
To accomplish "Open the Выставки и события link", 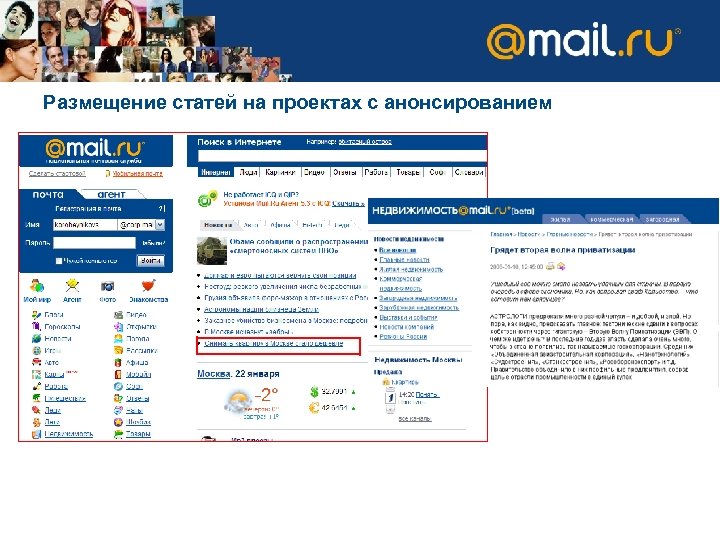I will click(x=408, y=317).
